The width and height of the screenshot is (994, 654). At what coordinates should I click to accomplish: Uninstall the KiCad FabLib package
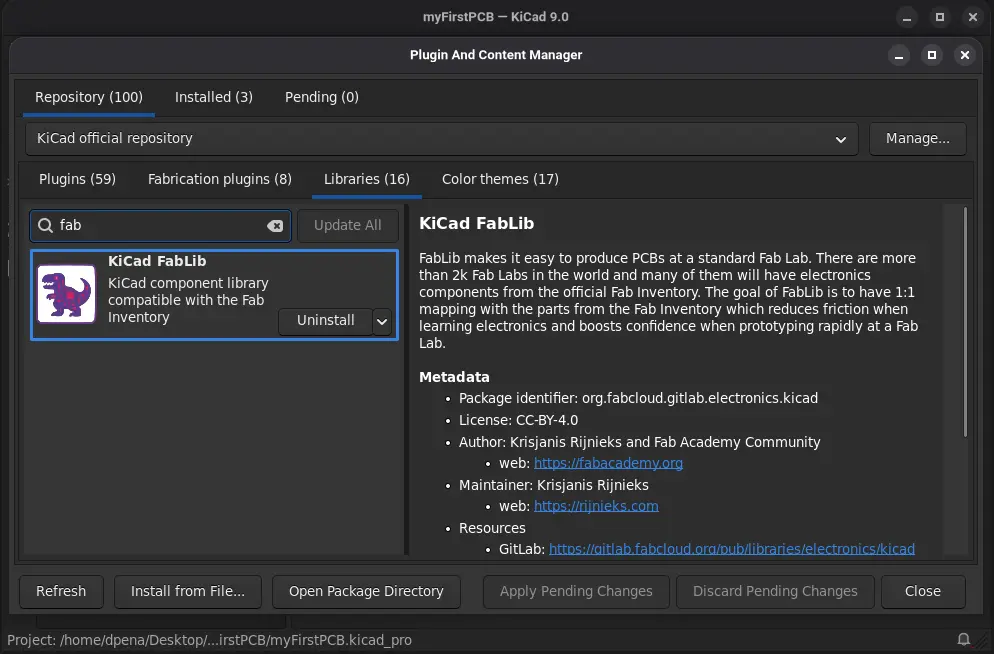coord(325,321)
